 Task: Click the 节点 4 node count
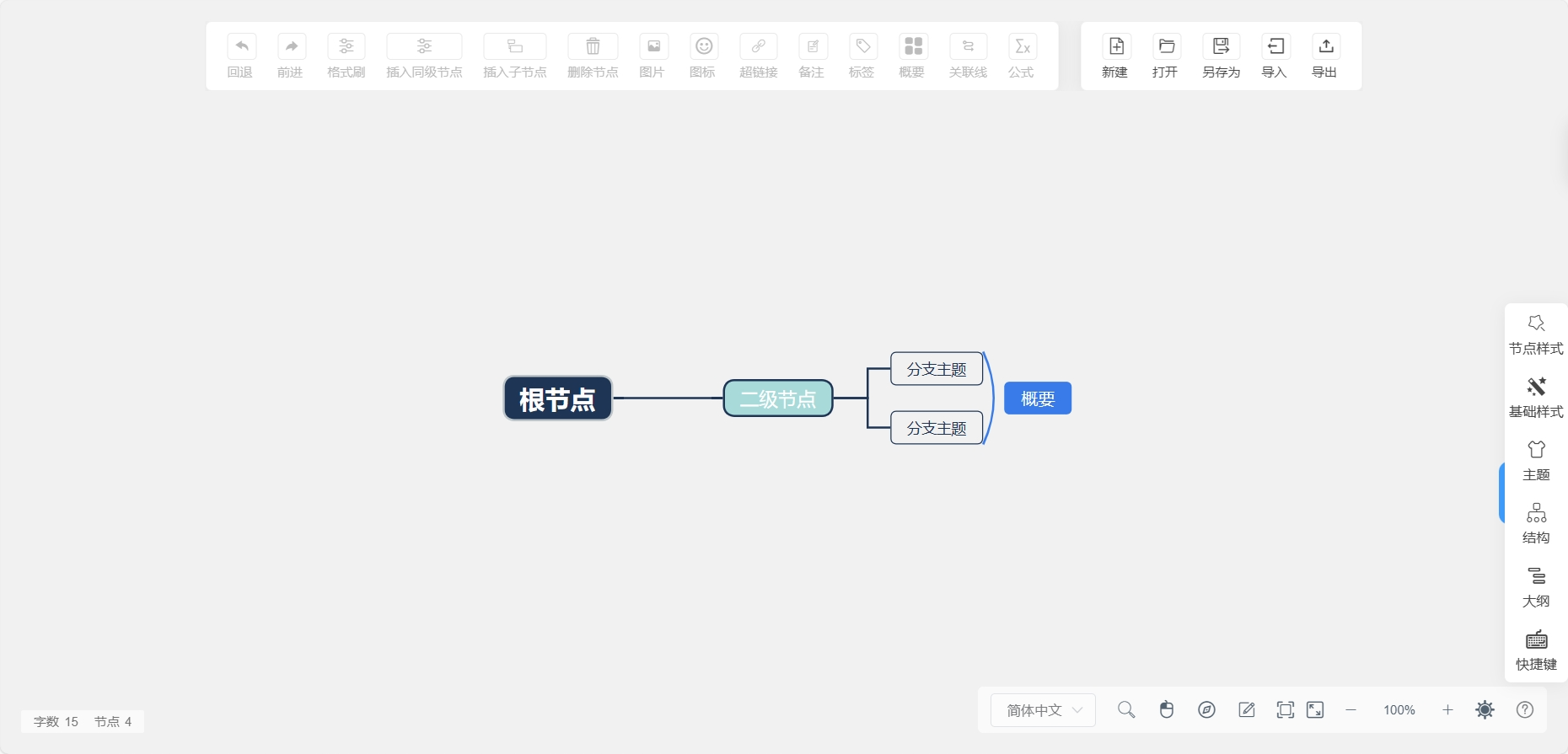113,722
